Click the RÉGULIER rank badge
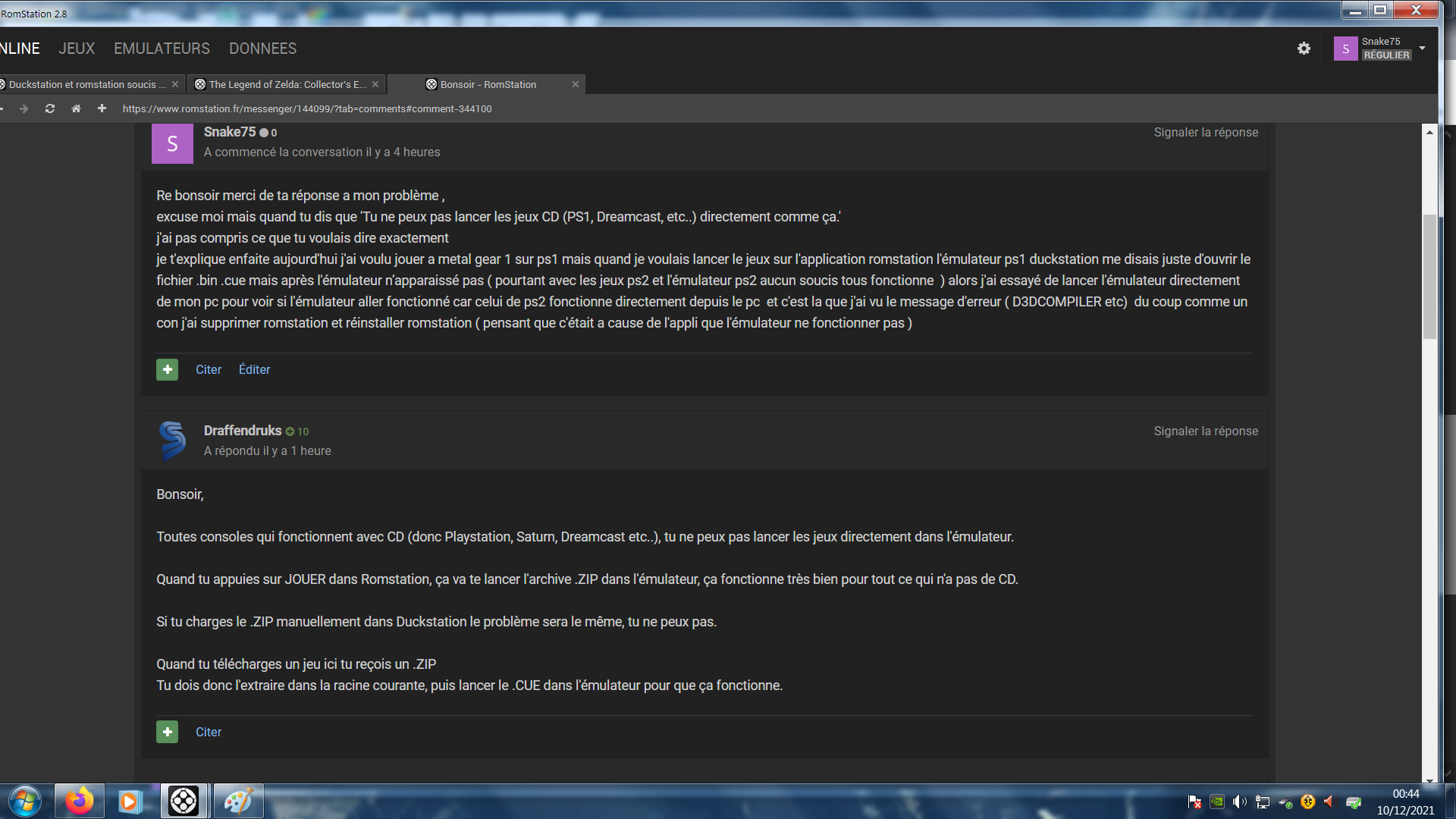Viewport: 1456px width, 819px height. (x=1386, y=55)
